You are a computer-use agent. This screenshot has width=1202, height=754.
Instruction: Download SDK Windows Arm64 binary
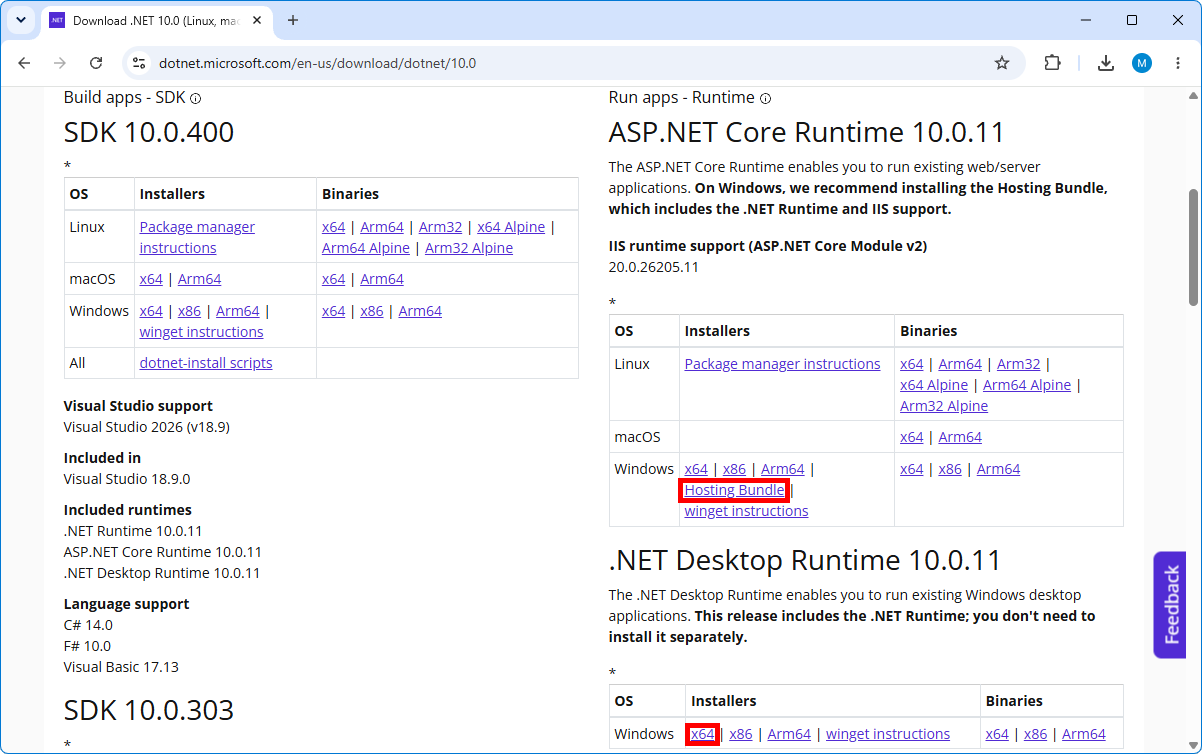tap(420, 311)
